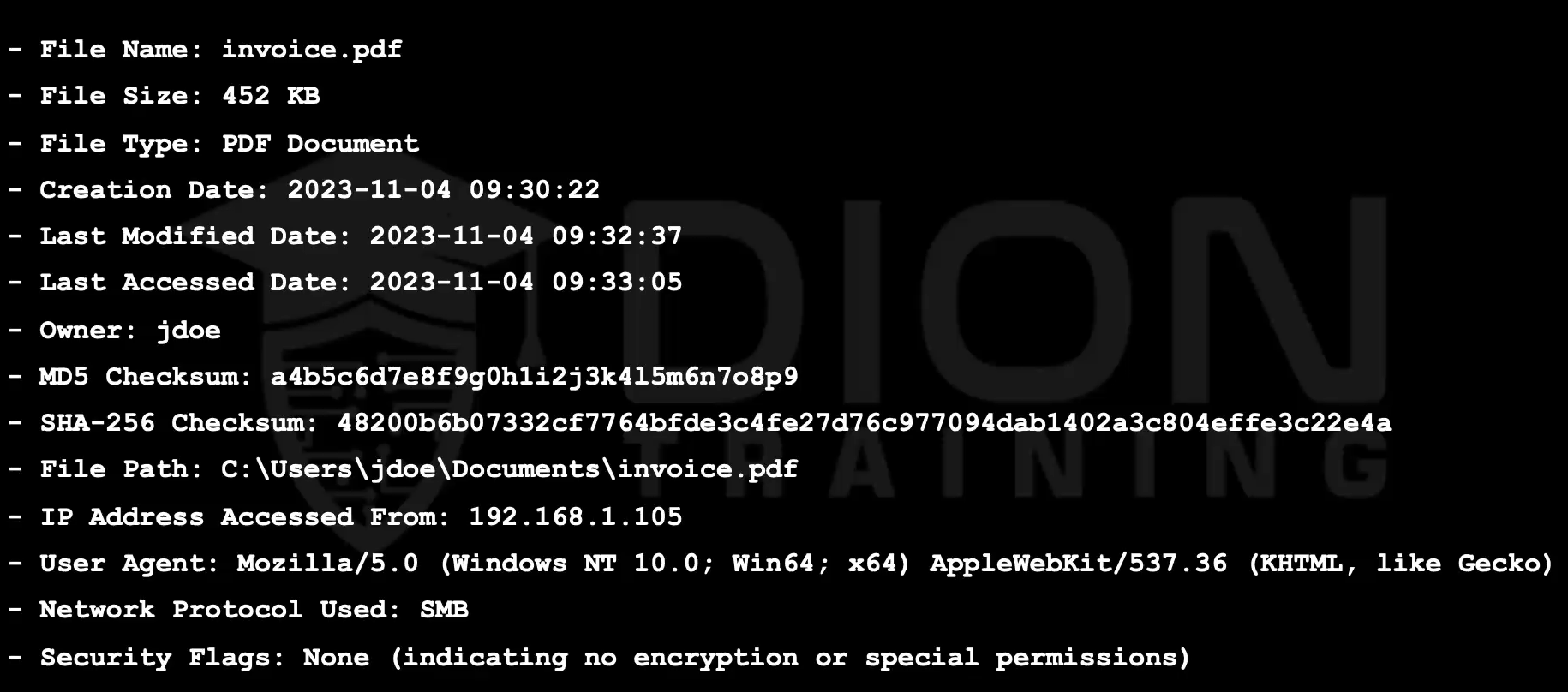
Task: Click the Mozilla/5.0 user agent string
Action: 328,564
